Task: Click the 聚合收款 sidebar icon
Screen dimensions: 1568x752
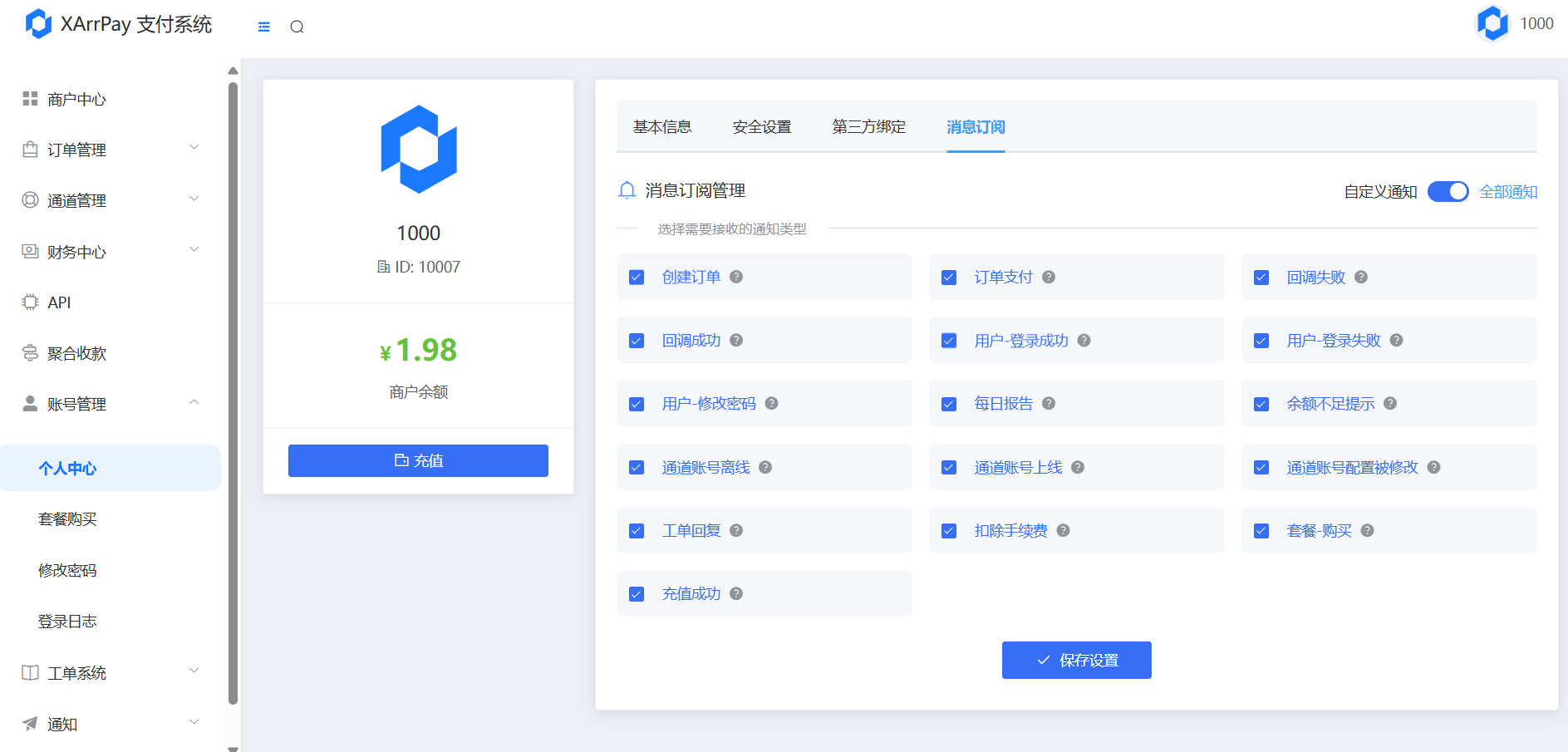Action: pyautogui.click(x=28, y=352)
